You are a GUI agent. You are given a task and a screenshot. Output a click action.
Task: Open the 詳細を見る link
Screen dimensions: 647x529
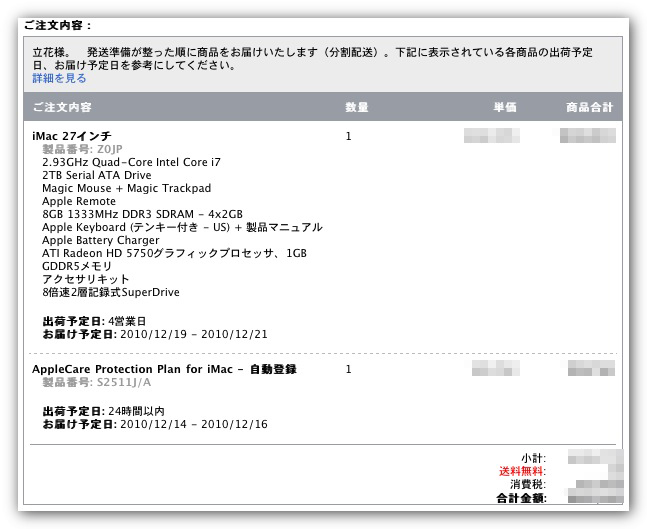[x=59, y=78]
